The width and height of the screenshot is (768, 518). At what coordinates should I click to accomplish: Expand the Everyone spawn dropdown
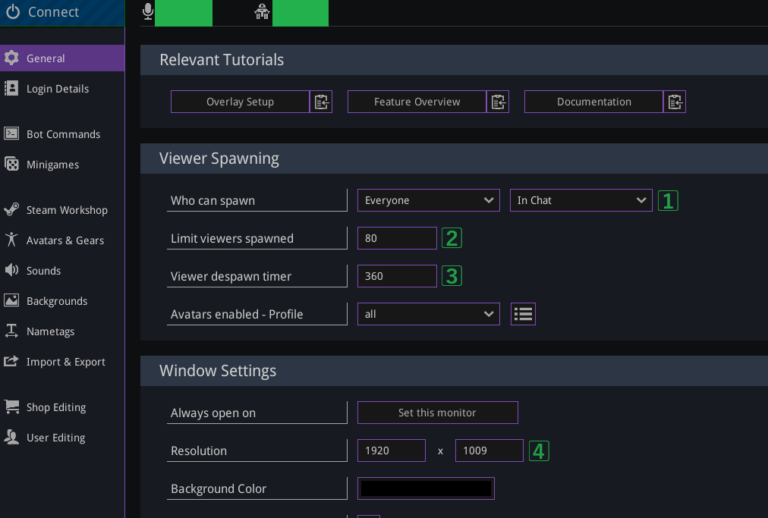click(428, 200)
